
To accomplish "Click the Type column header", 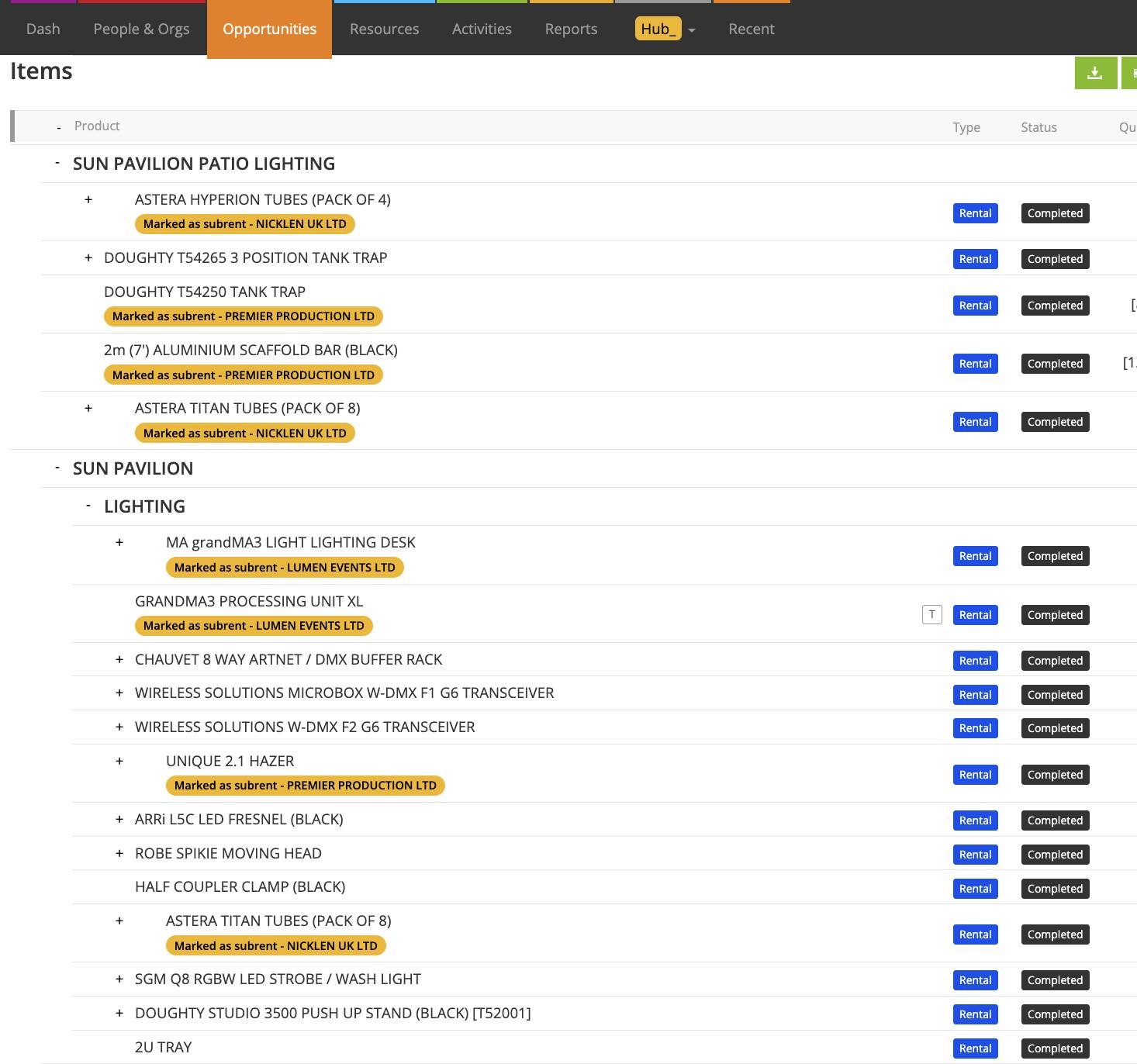I will tap(966, 127).
